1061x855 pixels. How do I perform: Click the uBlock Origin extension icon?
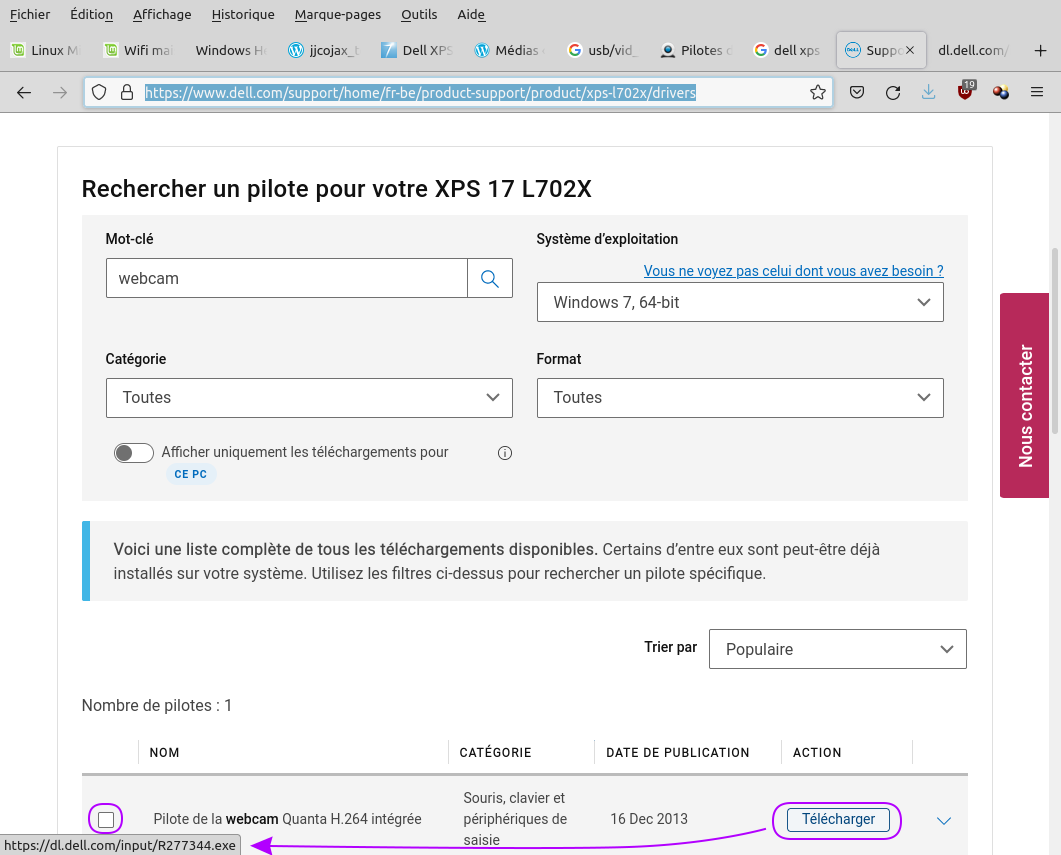pos(965,92)
